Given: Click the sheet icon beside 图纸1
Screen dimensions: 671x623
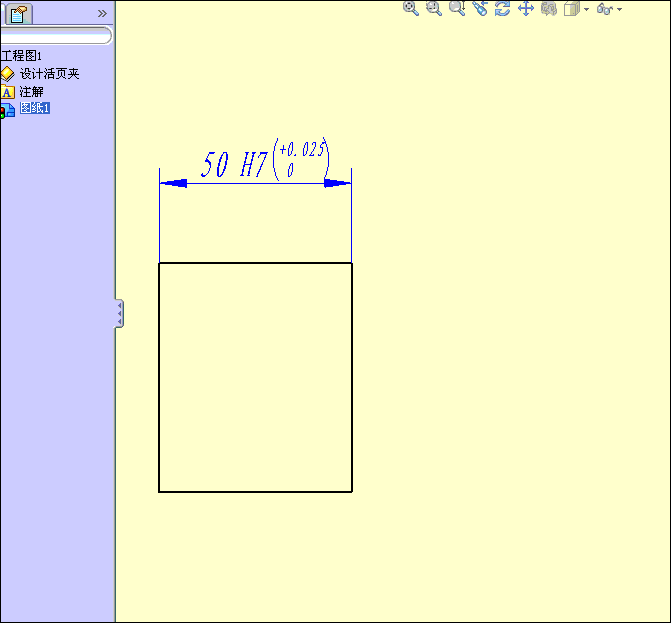Looking at the screenshot, I should (x=7, y=110).
